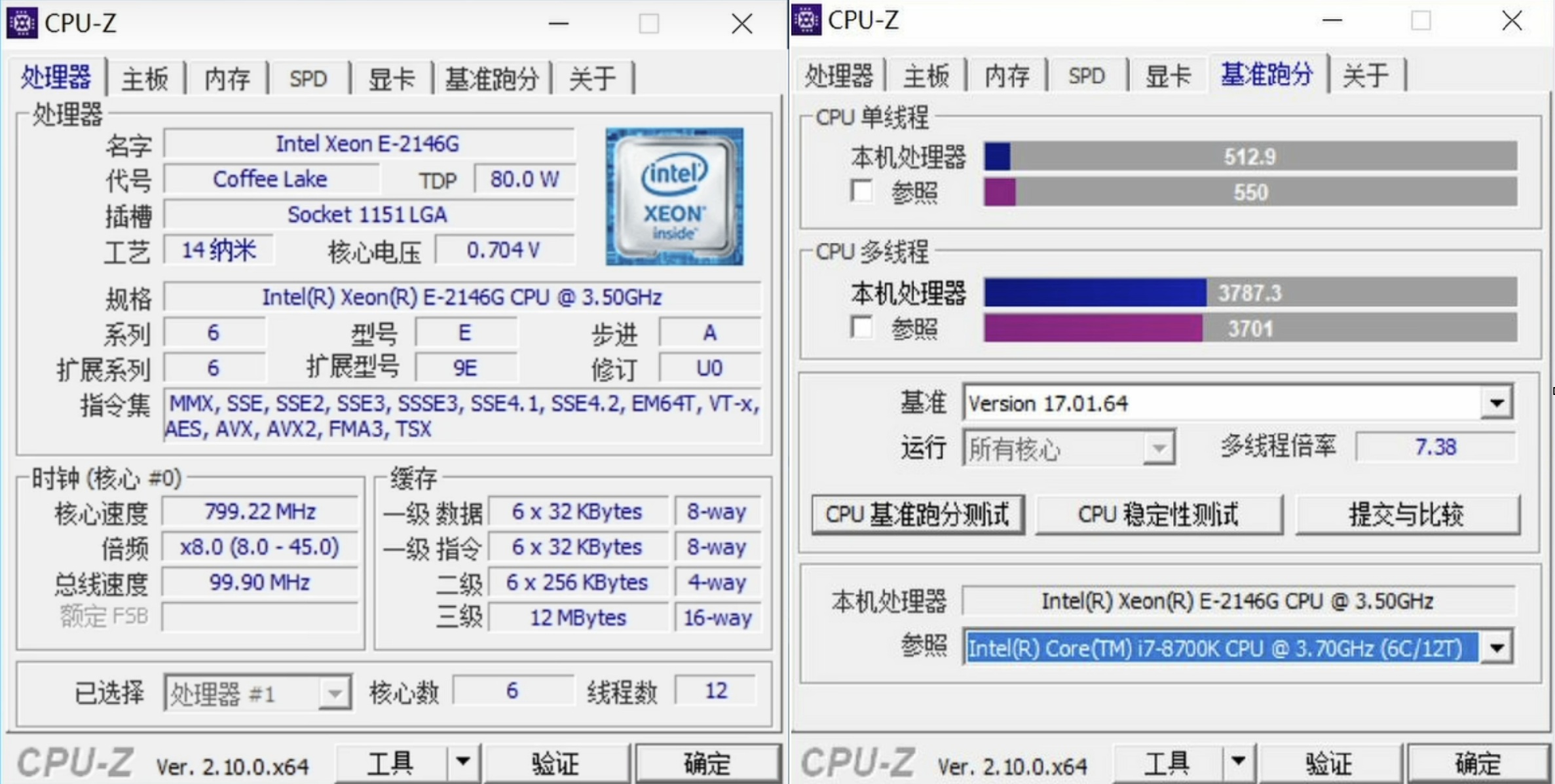1555x784 pixels.
Task: Open the 工具 arrow menu in right window
Action: pyautogui.click(x=1238, y=761)
